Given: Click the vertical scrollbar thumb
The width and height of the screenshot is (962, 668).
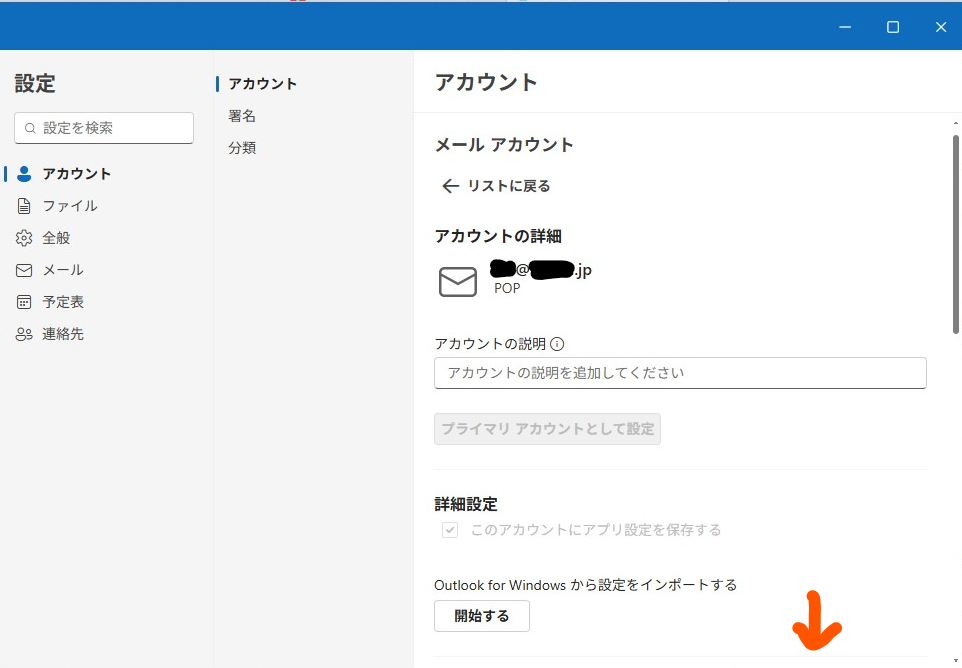Looking at the screenshot, I should [x=955, y=234].
